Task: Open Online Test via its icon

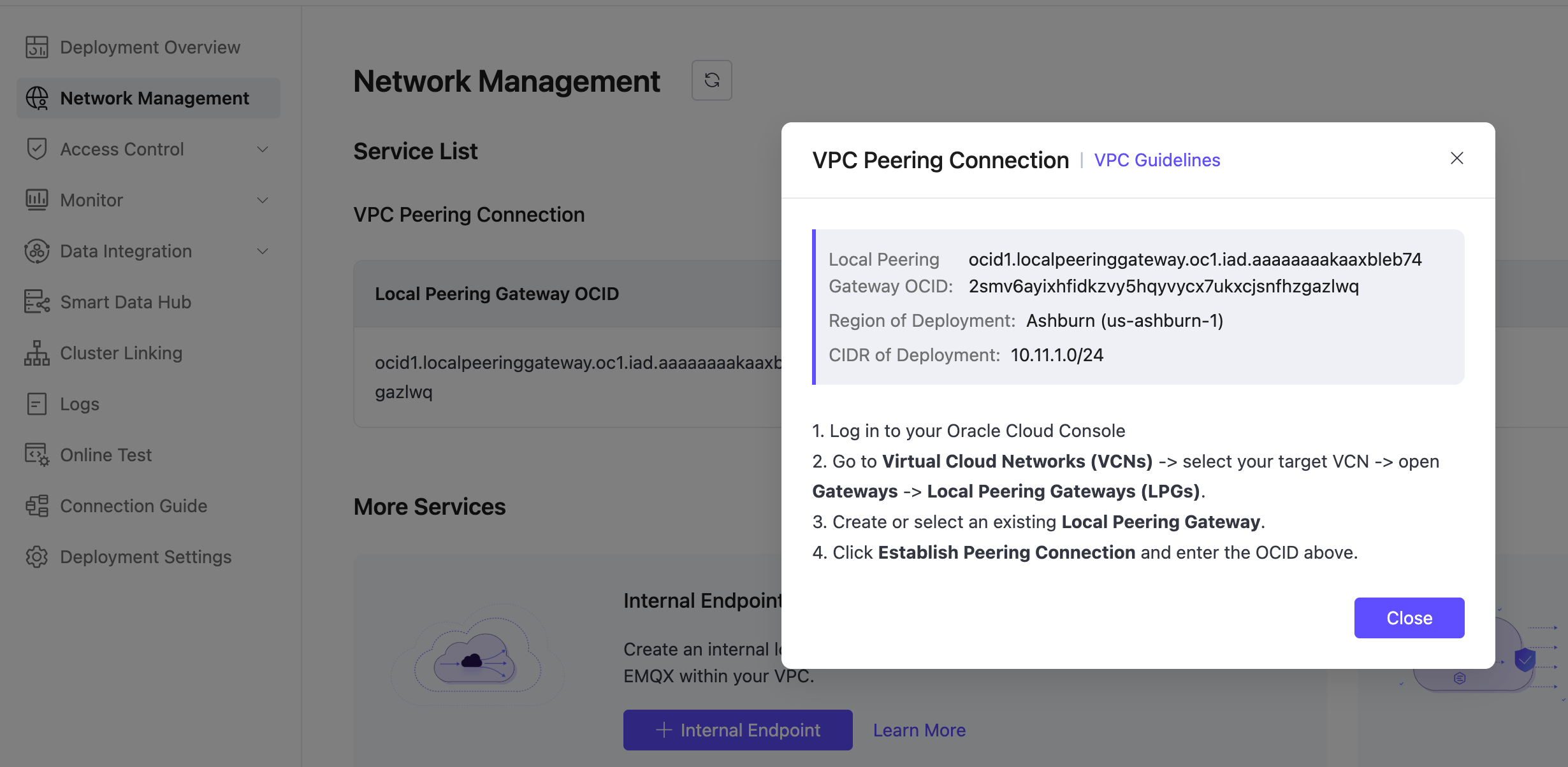Action: click(36, 454)
